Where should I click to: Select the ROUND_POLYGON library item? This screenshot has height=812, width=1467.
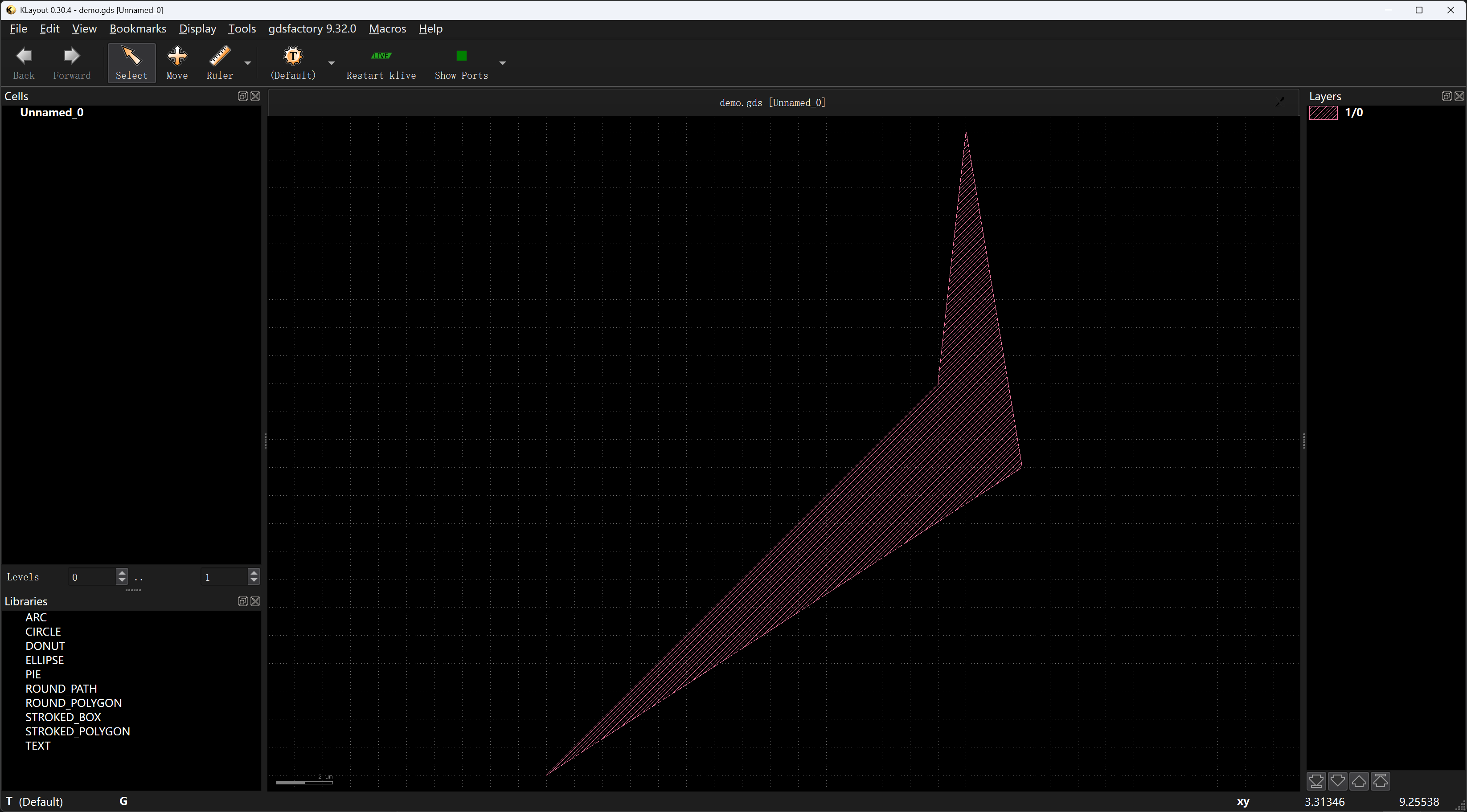point(74,703)
